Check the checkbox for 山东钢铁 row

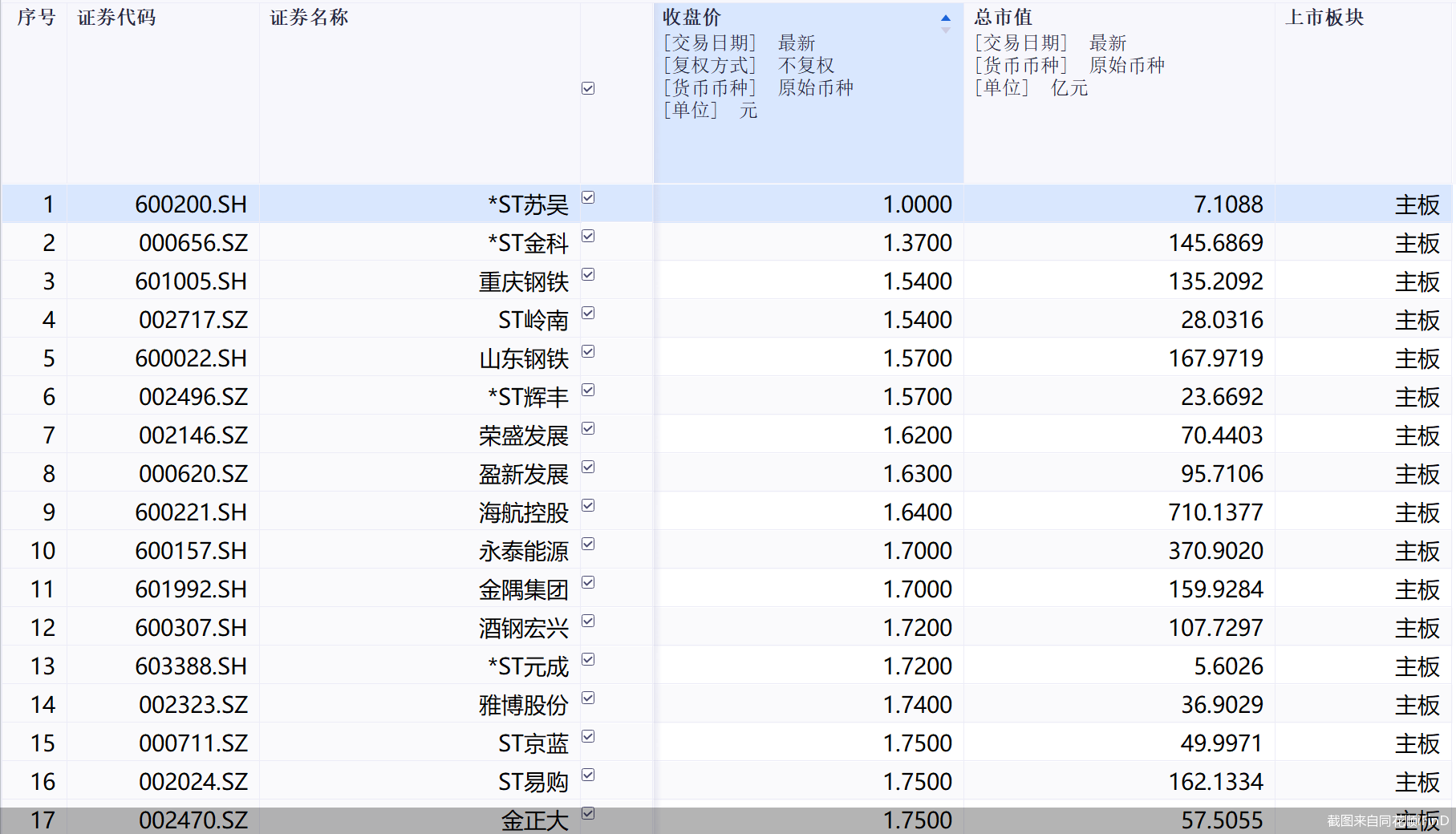click(588, 353)
